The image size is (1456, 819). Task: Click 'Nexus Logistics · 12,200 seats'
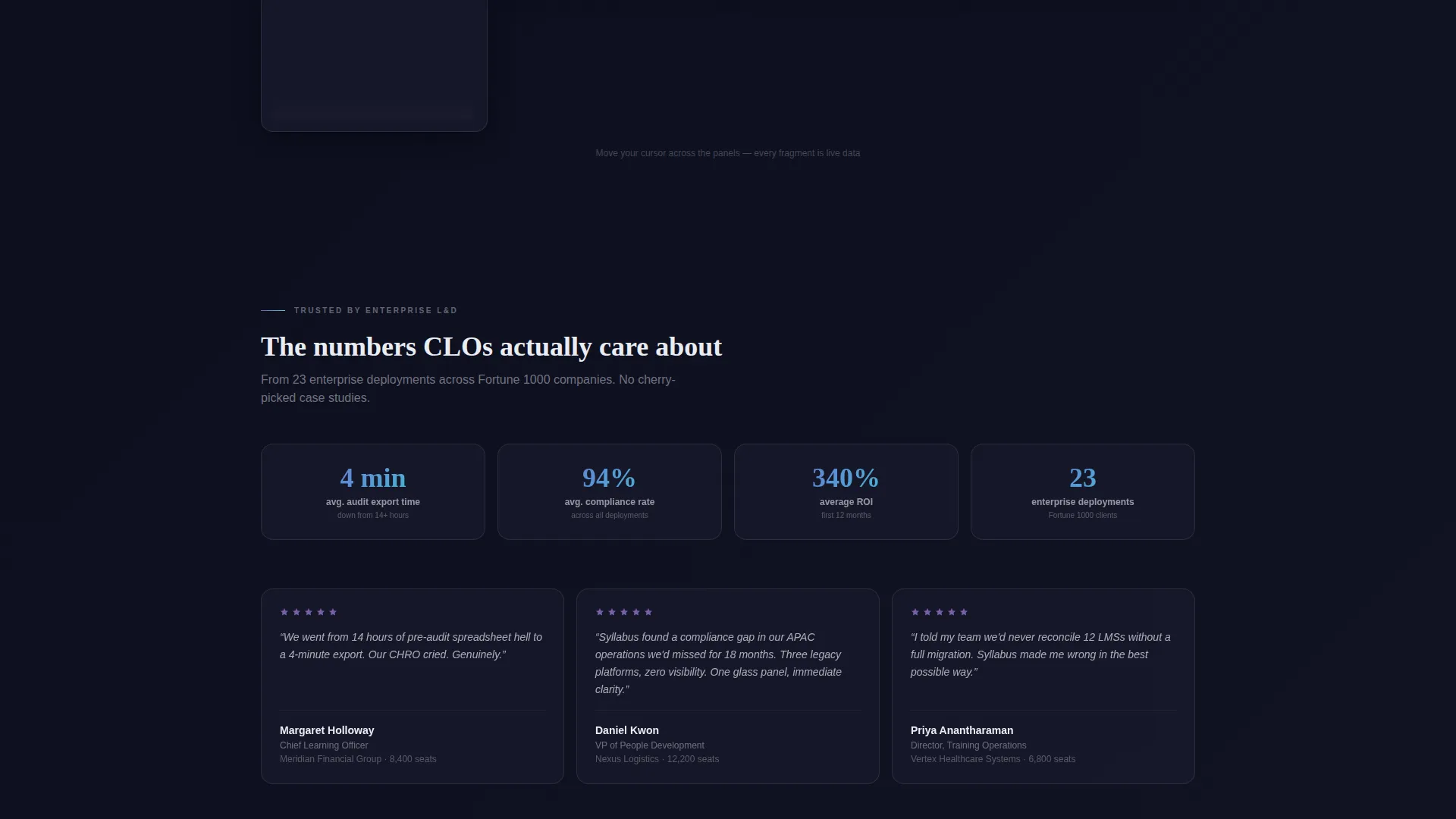[x=657, y=759]
